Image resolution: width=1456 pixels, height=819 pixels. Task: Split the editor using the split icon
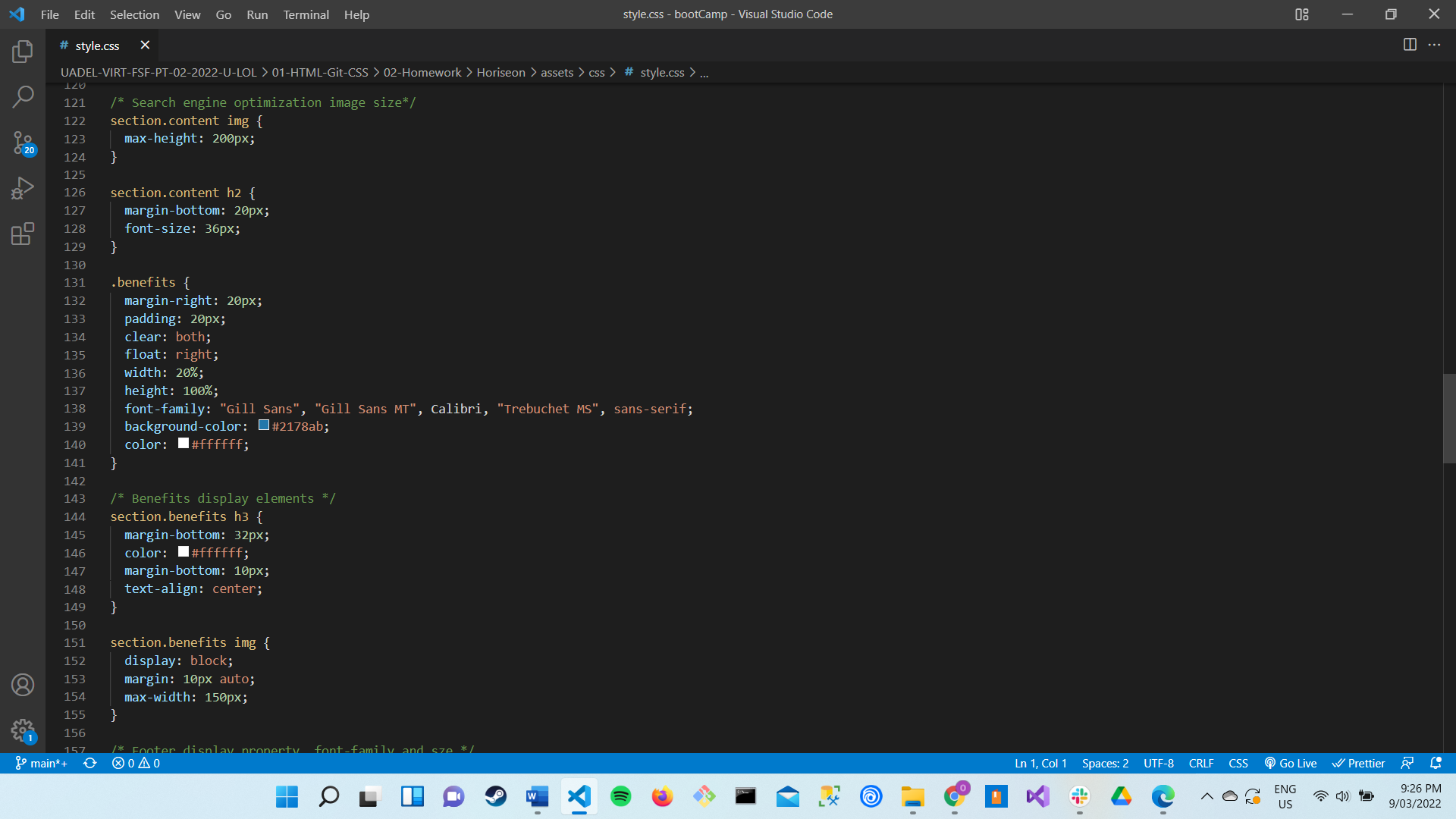[1410, 45]
